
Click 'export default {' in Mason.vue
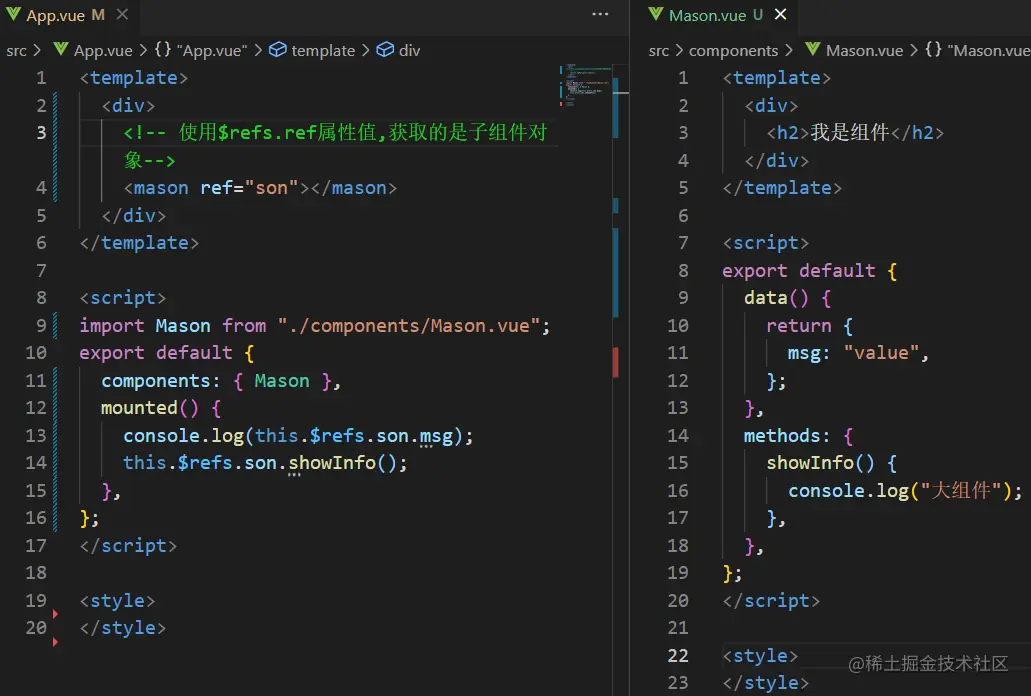pos(809,271)
